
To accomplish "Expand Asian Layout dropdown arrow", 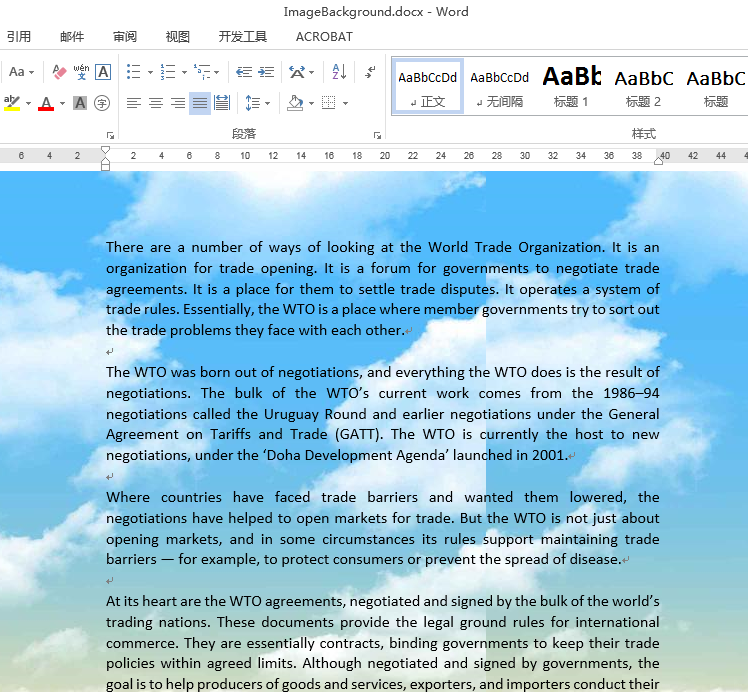I will pos(312,72).
